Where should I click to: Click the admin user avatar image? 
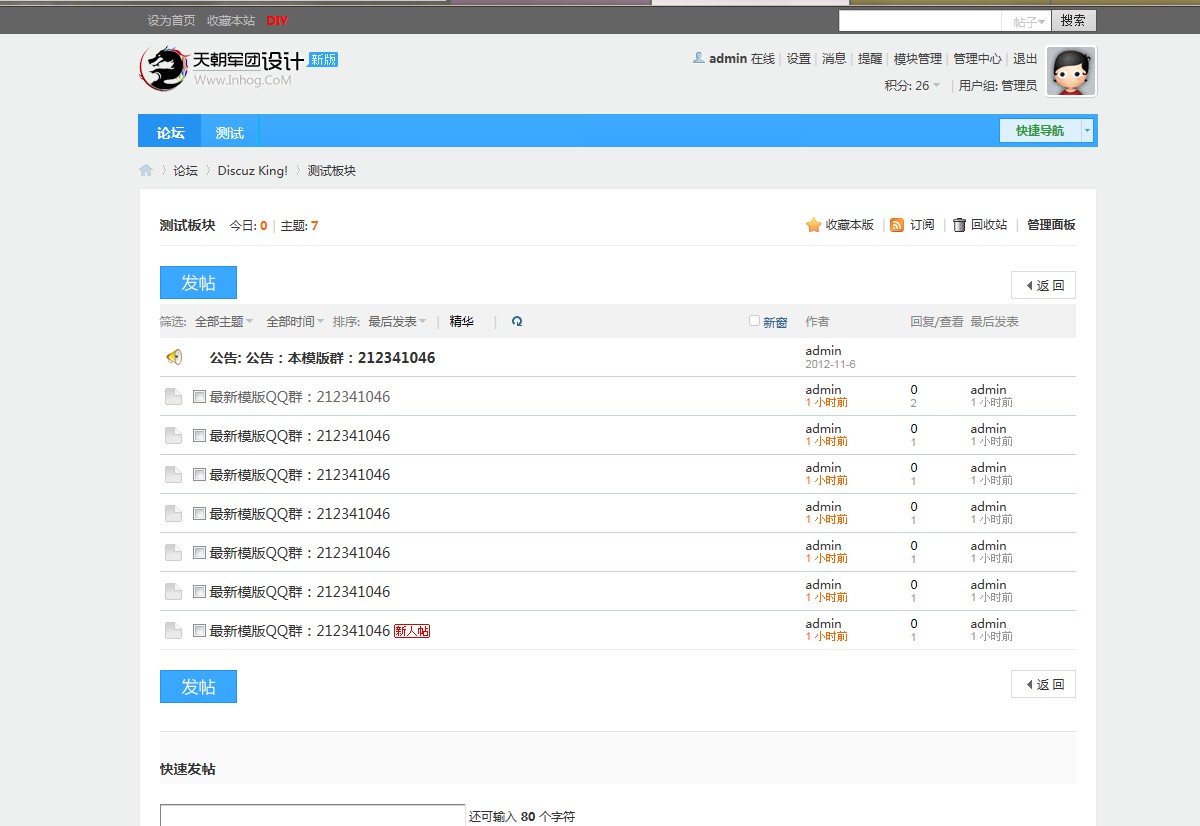(1071, 71)
